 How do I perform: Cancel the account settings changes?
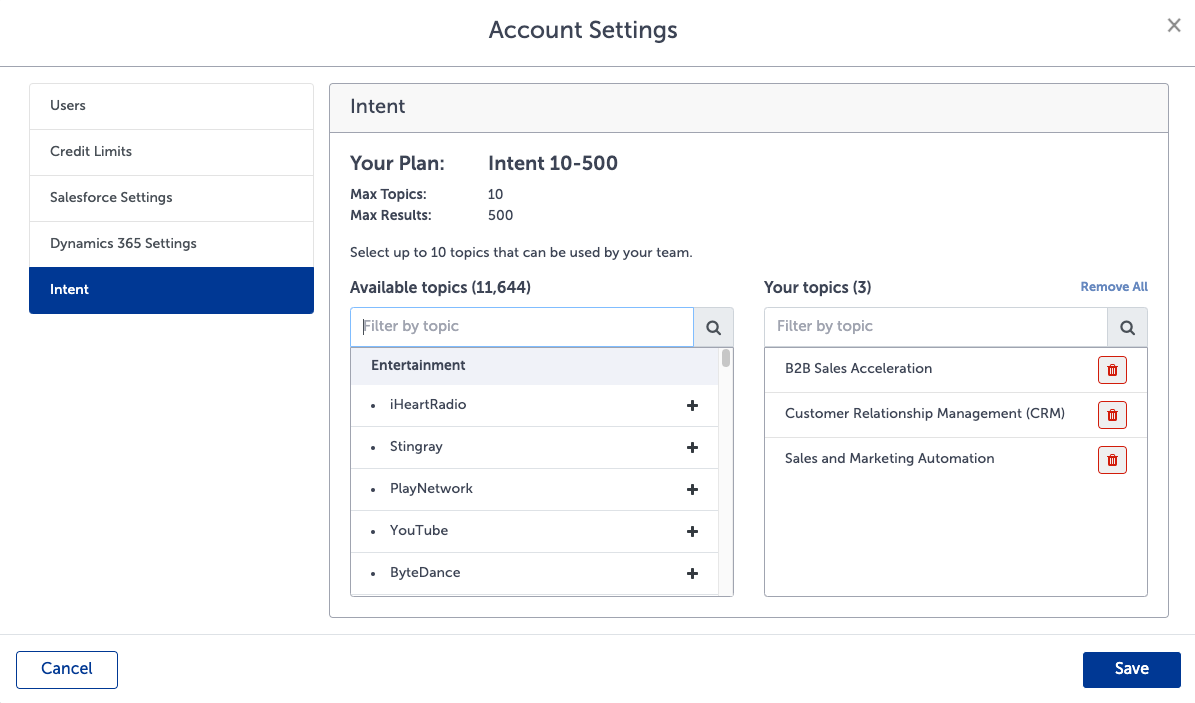pos(67,669)
